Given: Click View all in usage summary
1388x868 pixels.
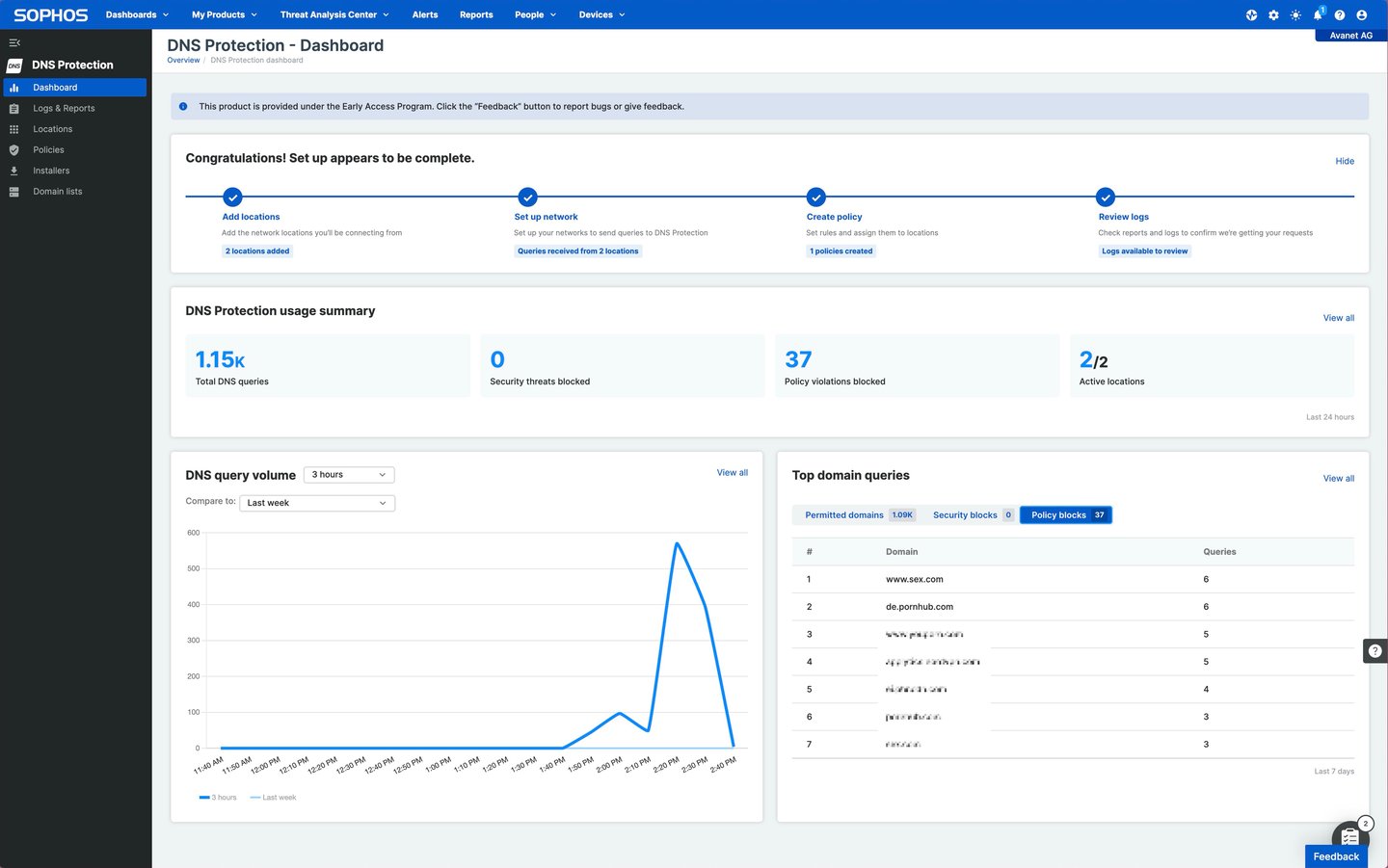Looking at the screenshot, I should point(1339,318).
